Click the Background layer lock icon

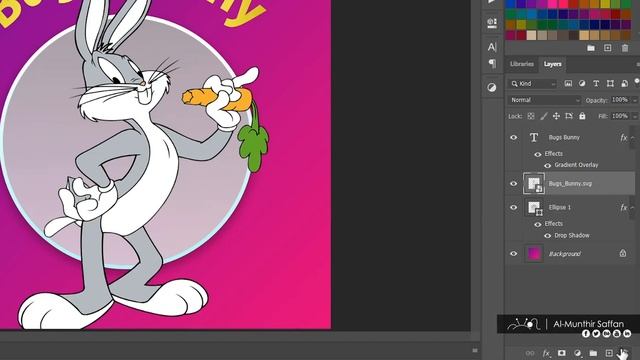[x=622, y=253]
